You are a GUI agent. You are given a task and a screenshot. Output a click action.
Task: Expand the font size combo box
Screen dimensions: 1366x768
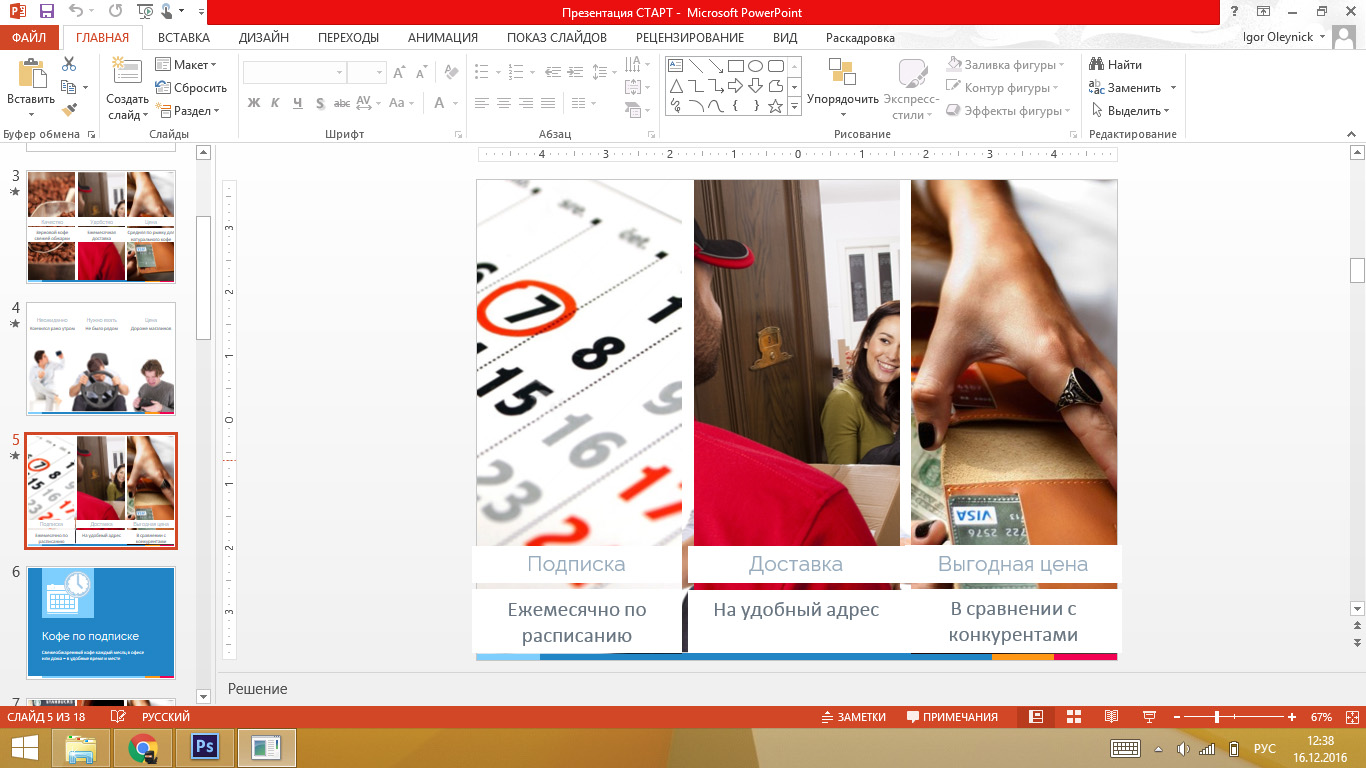coord(380,72)
